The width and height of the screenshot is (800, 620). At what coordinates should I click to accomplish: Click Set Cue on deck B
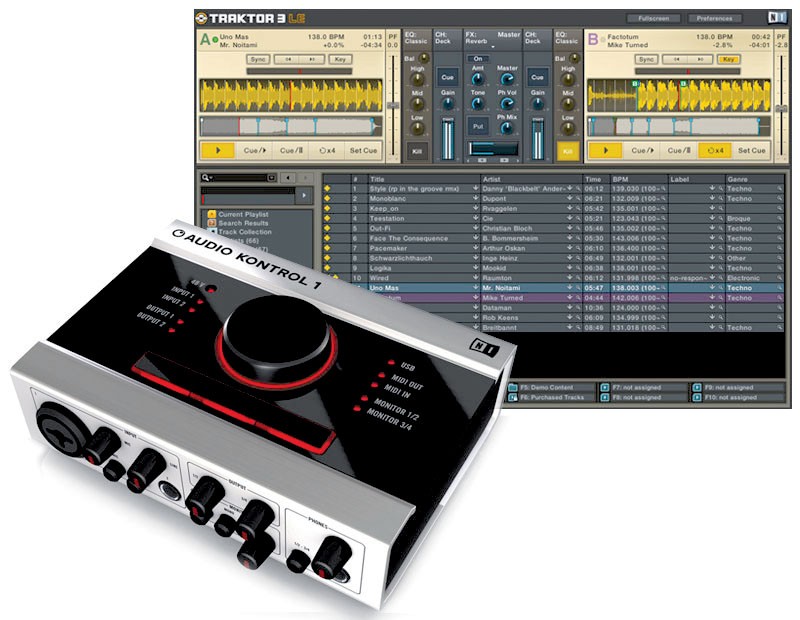(x=752, y=151)
